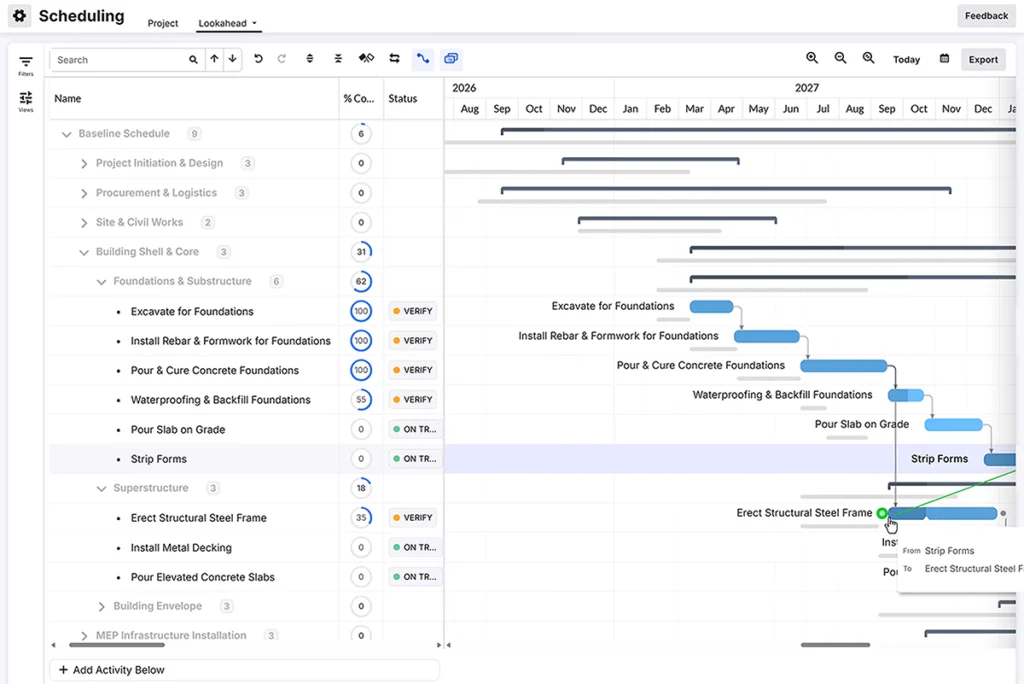Click zoom-to-fit magnifier icon
The image size is (1024, 684).
869,58
